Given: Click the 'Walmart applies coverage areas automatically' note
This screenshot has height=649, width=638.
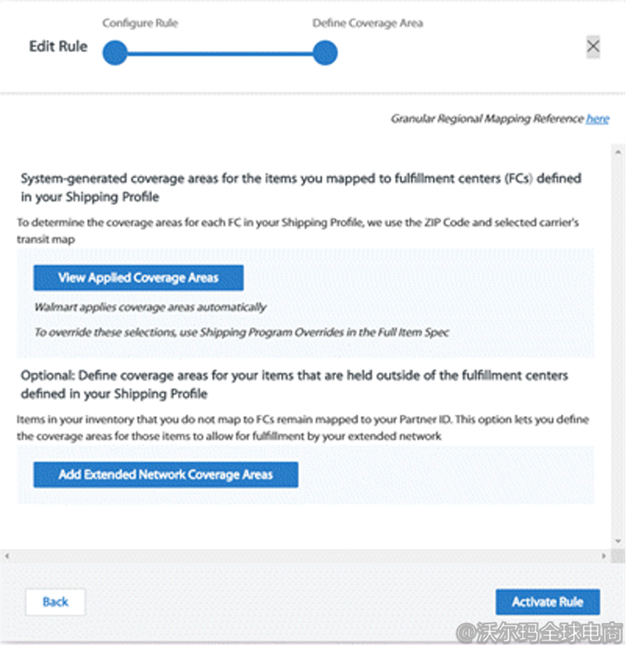Looking at the screenshot, I should (x=150, y=307).
